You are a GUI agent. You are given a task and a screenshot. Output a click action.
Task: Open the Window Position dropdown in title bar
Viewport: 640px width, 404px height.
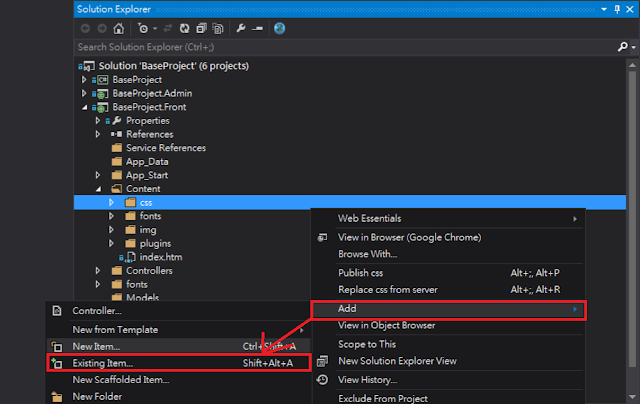pos(604,9)
